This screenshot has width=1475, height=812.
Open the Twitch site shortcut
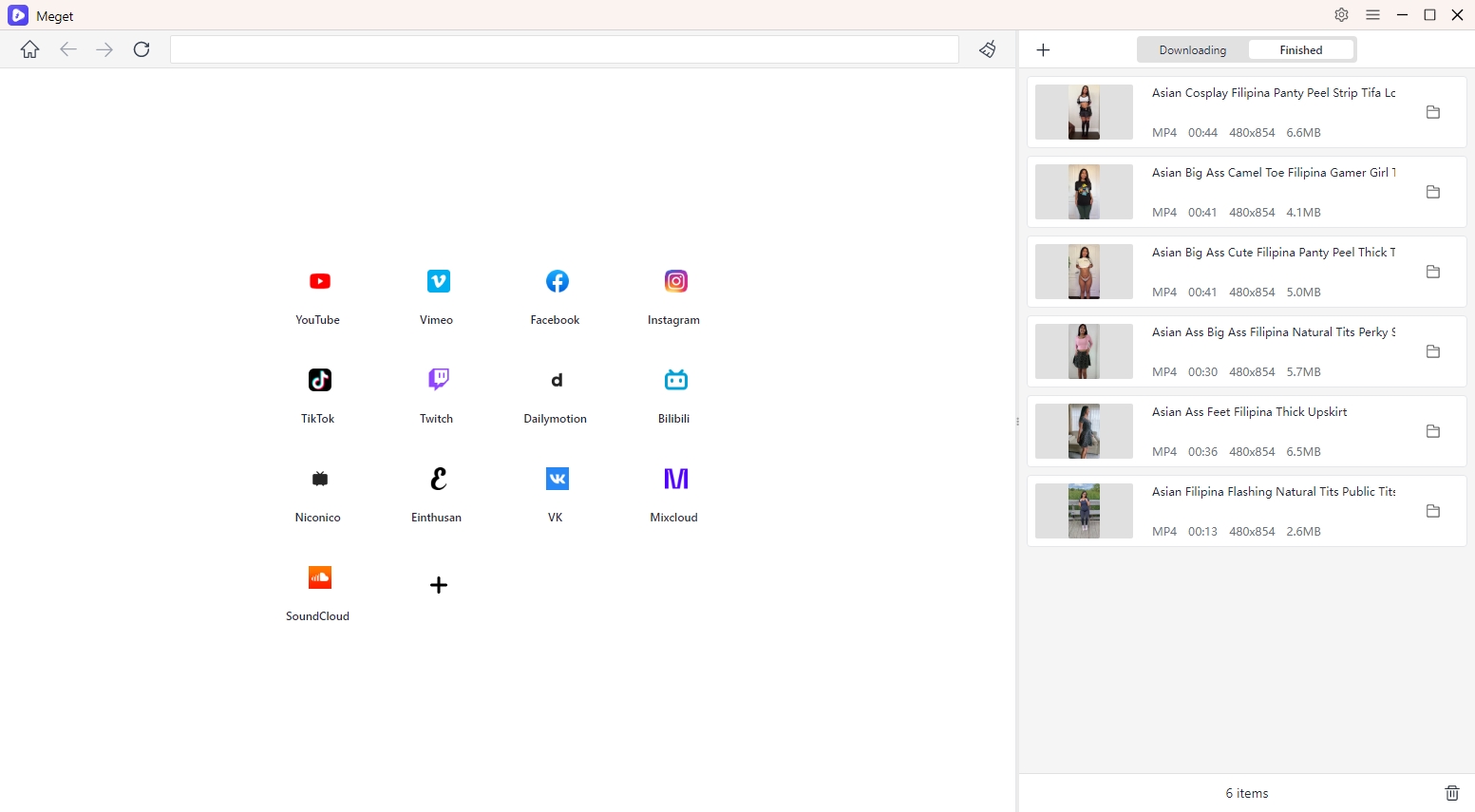tap(438, 381)
